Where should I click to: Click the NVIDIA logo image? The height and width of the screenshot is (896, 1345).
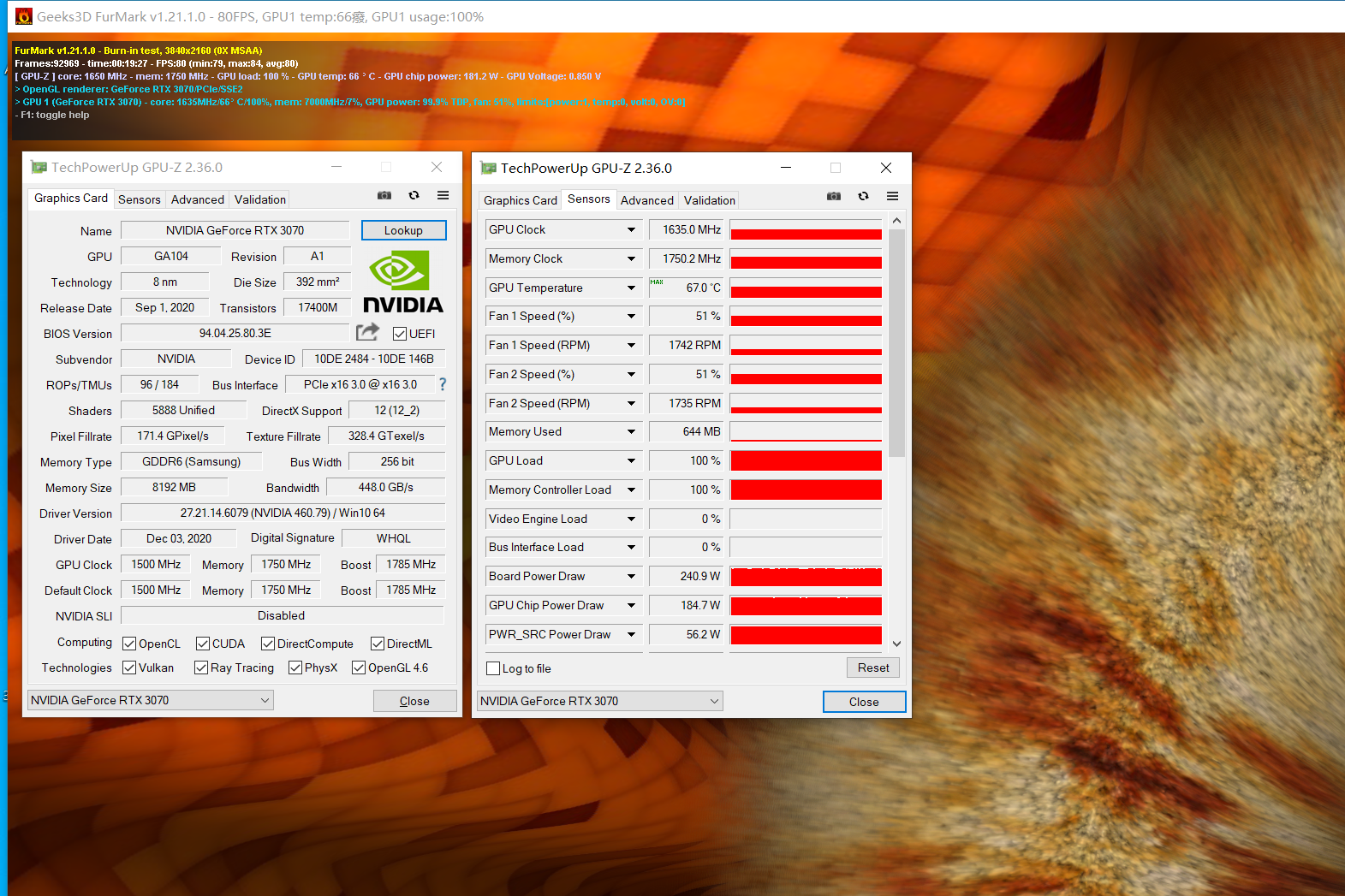pos(403,282)
